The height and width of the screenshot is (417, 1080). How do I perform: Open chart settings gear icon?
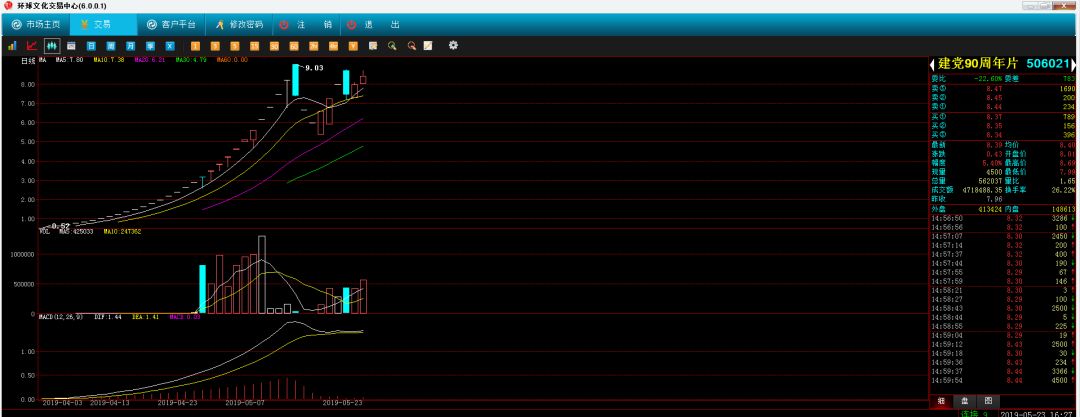click(x=453, y=45)
